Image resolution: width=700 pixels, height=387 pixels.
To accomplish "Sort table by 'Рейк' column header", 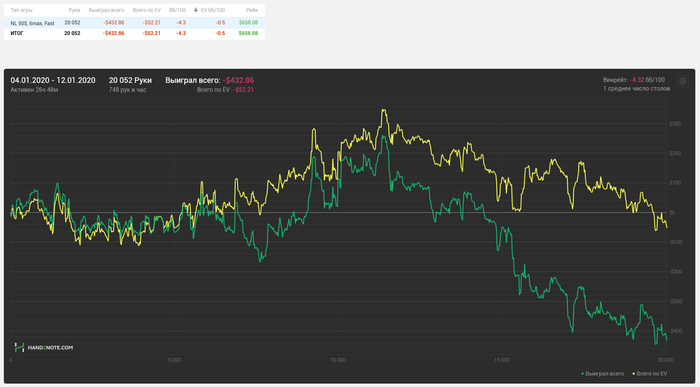I will 252,10.
